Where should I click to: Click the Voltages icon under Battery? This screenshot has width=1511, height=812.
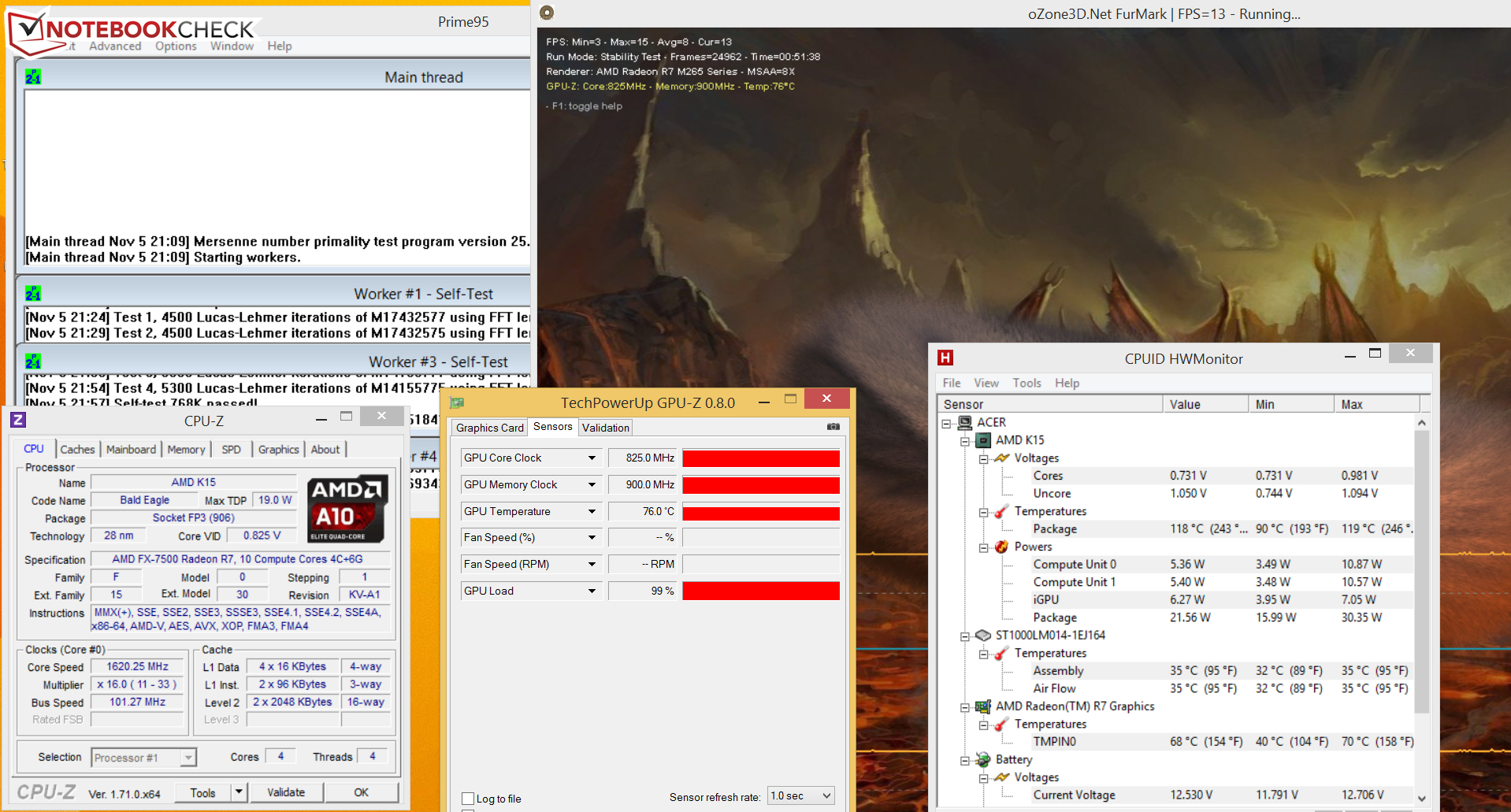click(x=1002, y=777)
